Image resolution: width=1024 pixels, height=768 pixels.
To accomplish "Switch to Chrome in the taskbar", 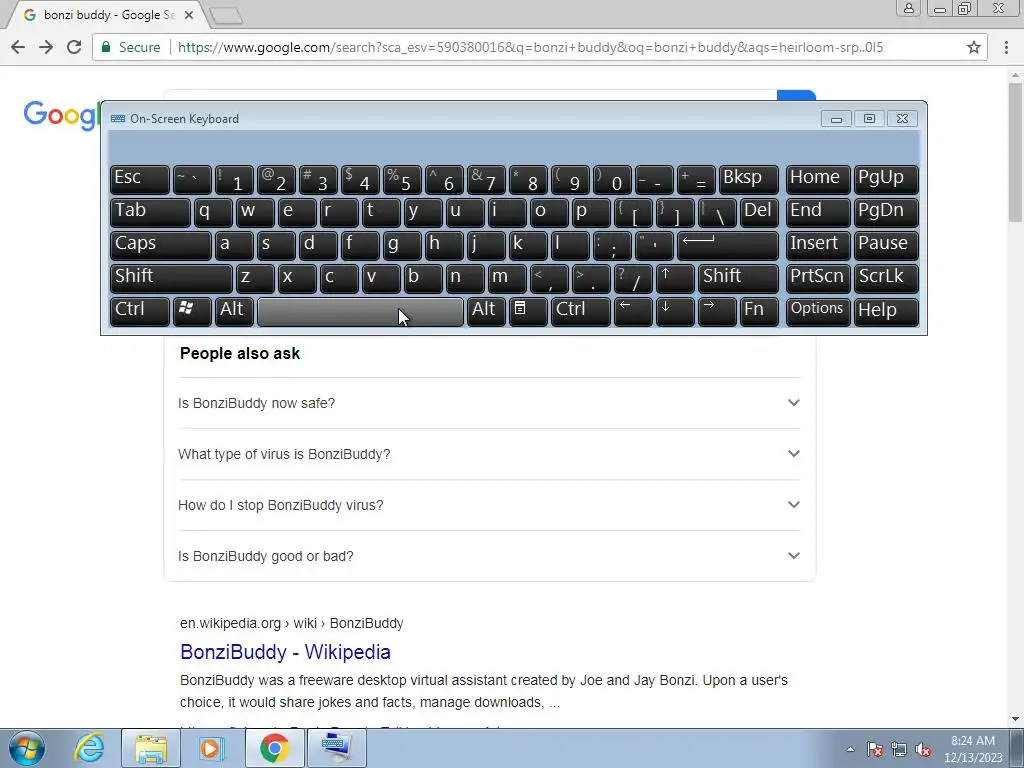I will [274, 748].
